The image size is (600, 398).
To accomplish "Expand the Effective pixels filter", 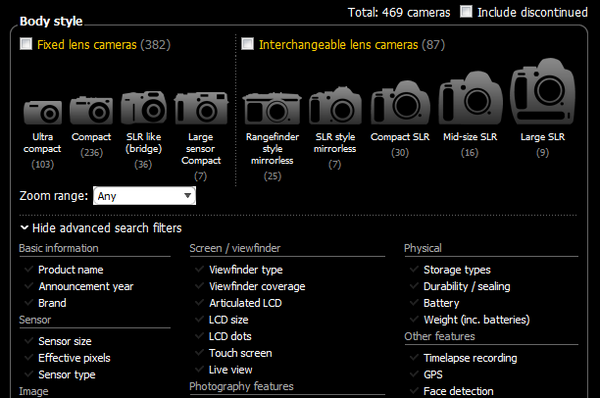I will click(x=74, y=358).
